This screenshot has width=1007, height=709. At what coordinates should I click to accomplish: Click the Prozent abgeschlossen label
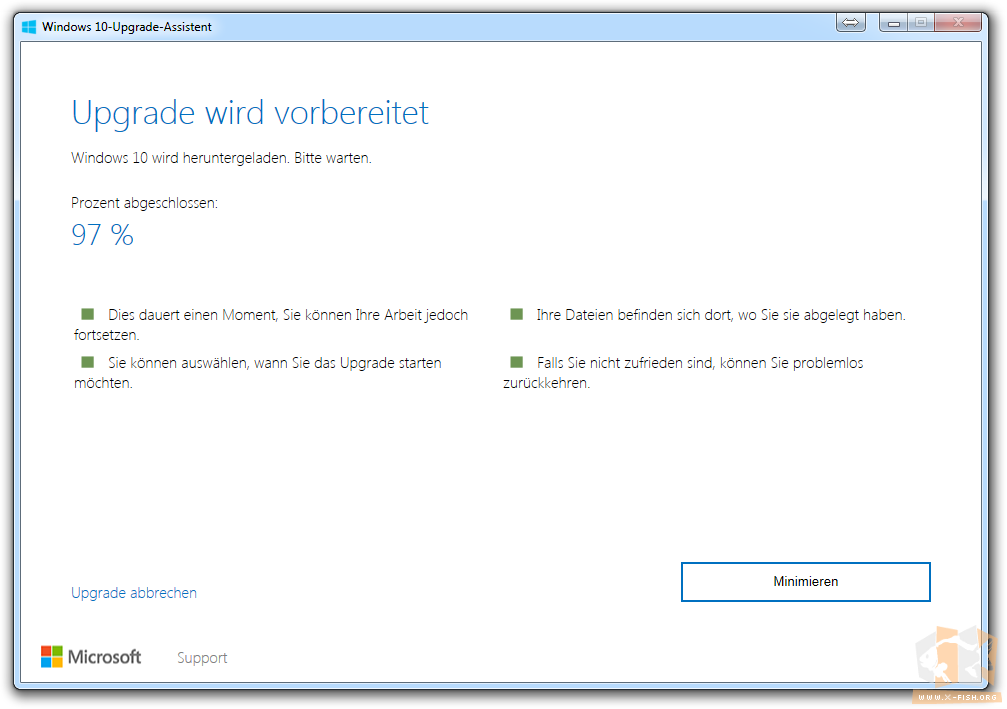tap(144, 203)
